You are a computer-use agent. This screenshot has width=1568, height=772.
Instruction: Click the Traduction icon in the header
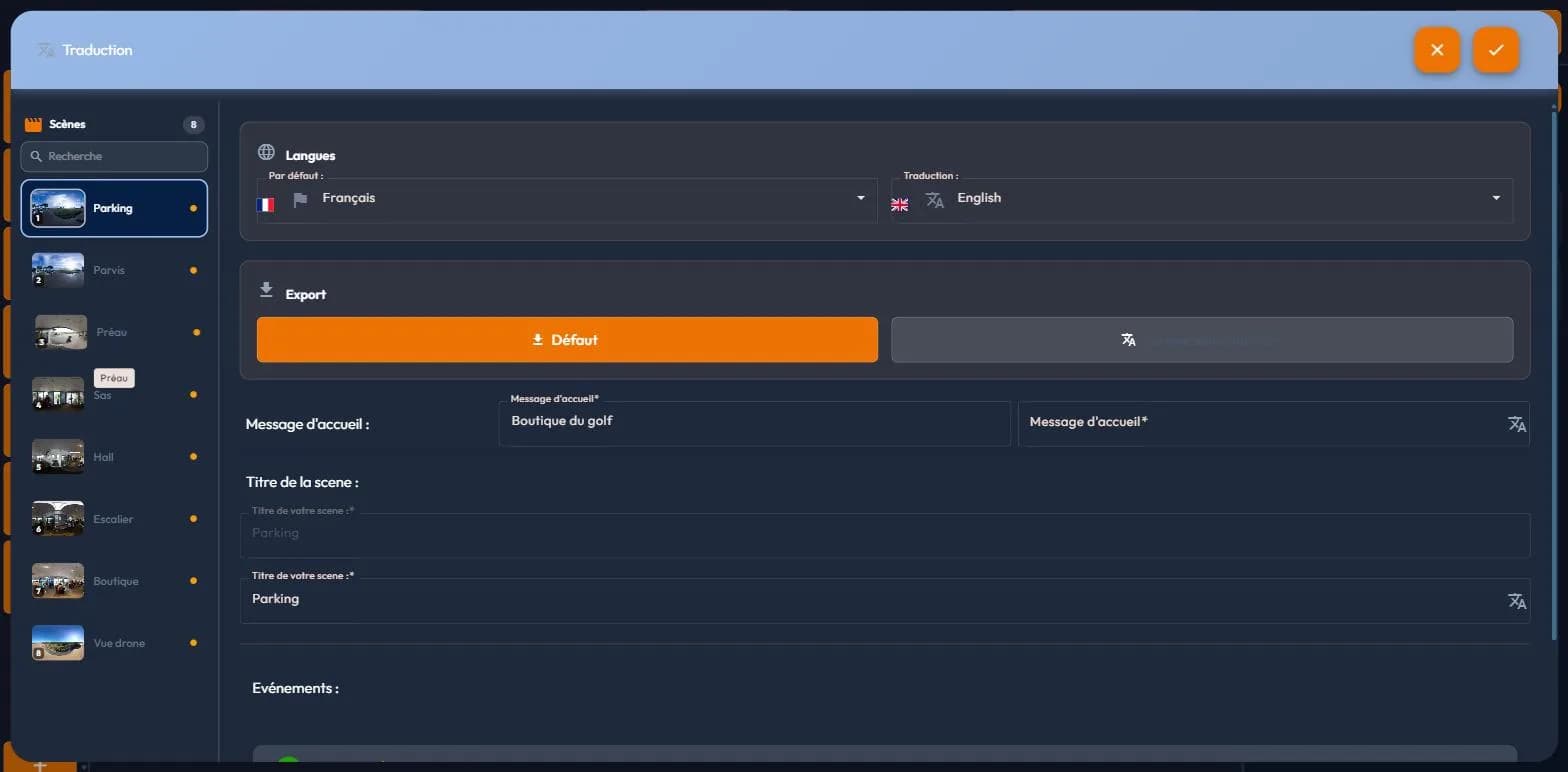45,50
